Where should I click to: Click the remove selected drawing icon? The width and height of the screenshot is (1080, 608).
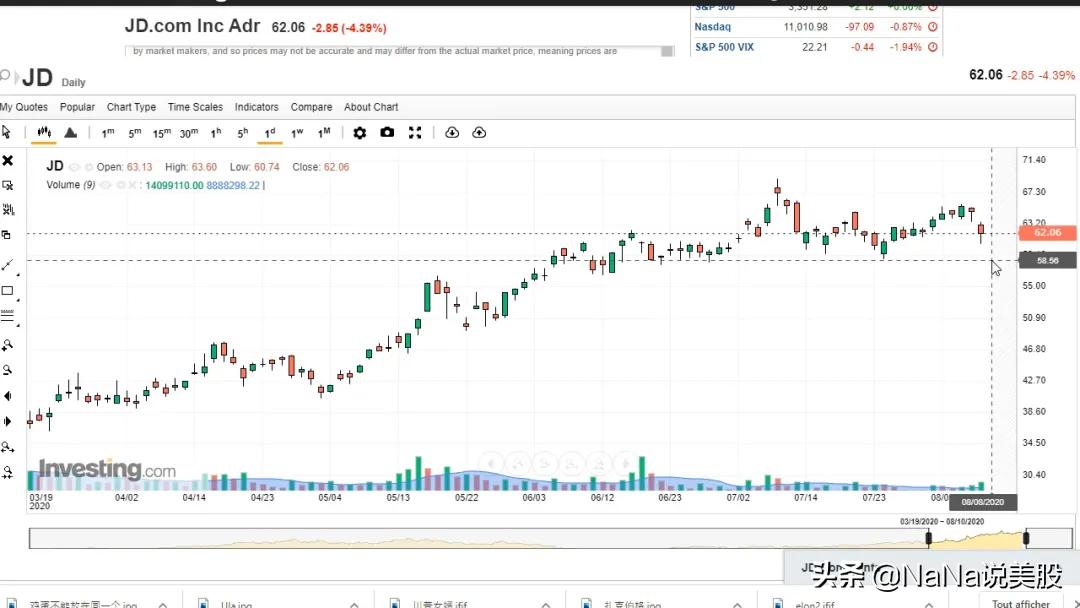[x=8, y=185]
